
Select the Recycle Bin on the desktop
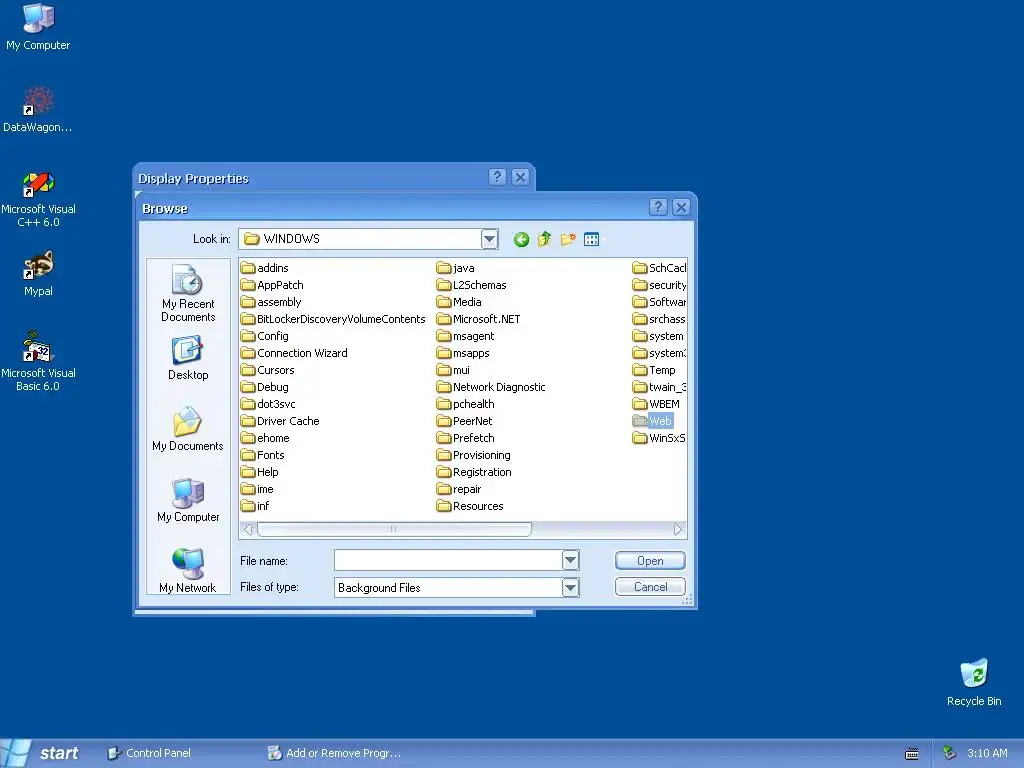tap(974, 683)
